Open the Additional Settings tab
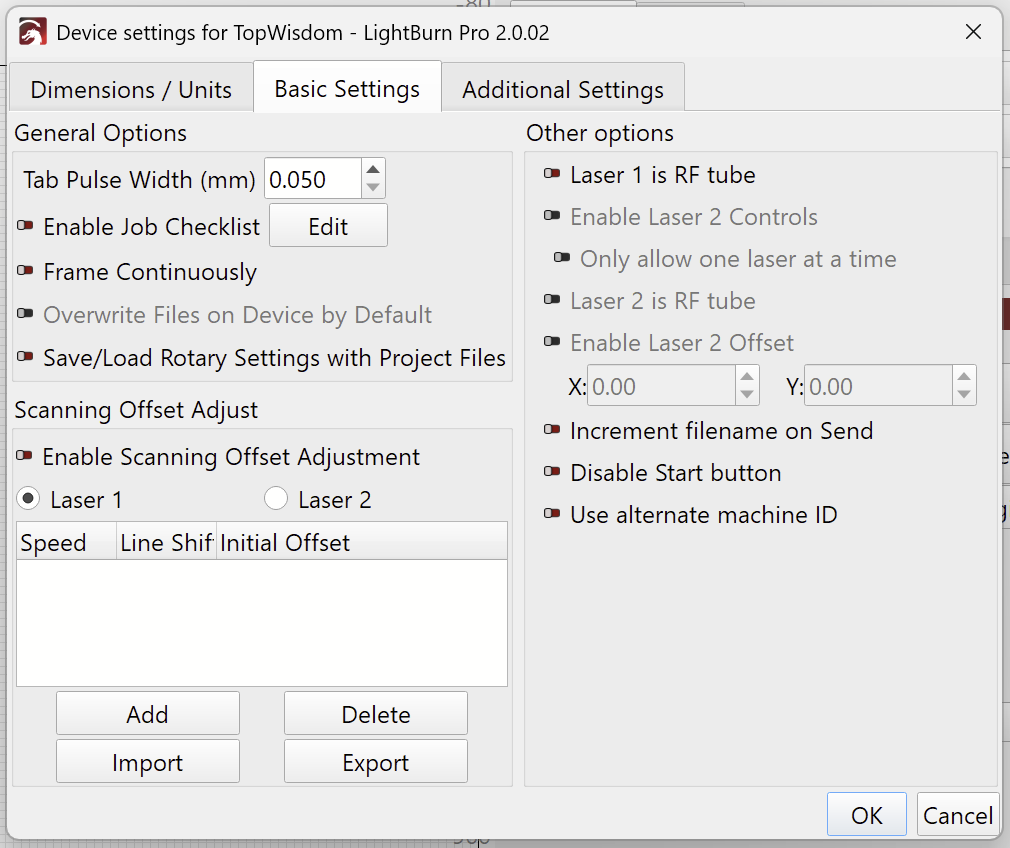Image resolution: width=1010 pixels, height=848 pixels. click(x=562, y=88)
